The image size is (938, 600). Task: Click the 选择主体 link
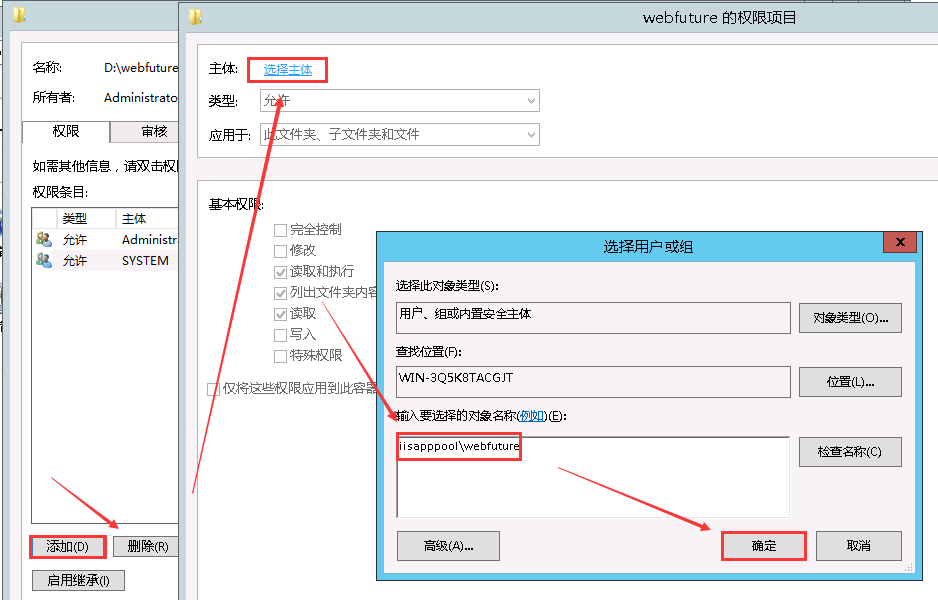(x=288, y=70)
